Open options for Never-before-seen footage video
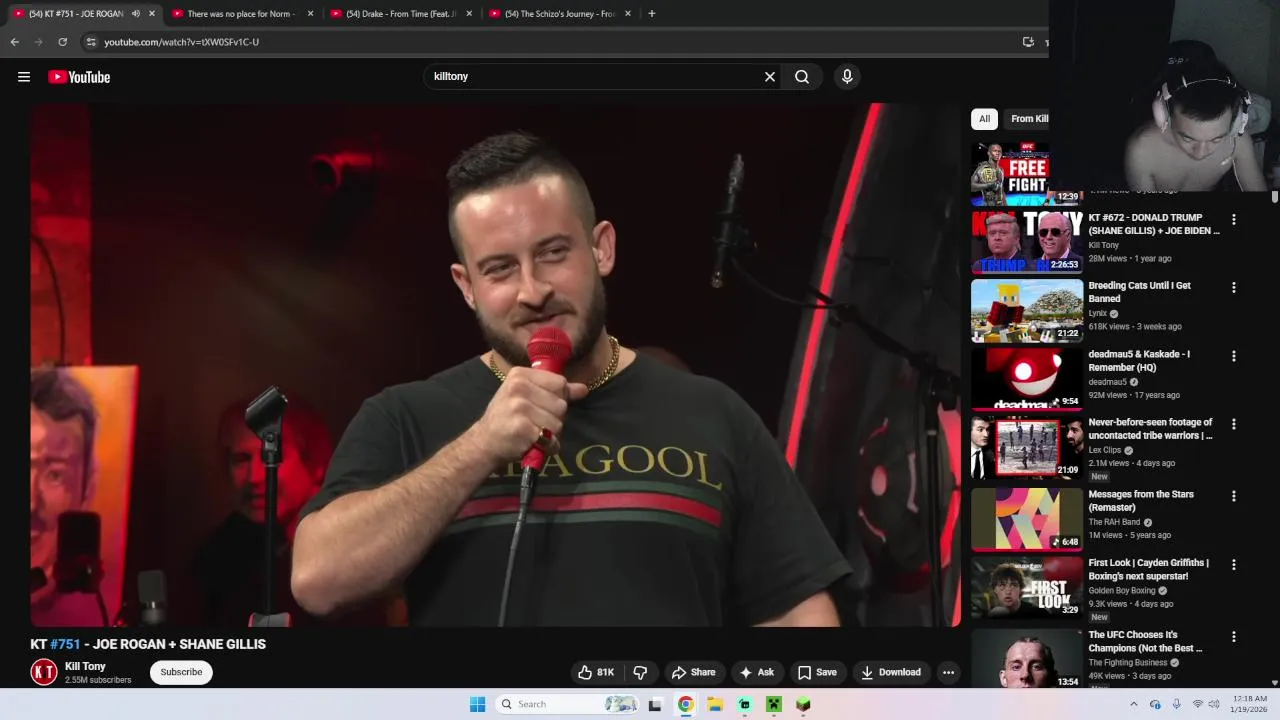Image resolution: width=1280 pixels, height=720 pixels. pos(1233,424)
